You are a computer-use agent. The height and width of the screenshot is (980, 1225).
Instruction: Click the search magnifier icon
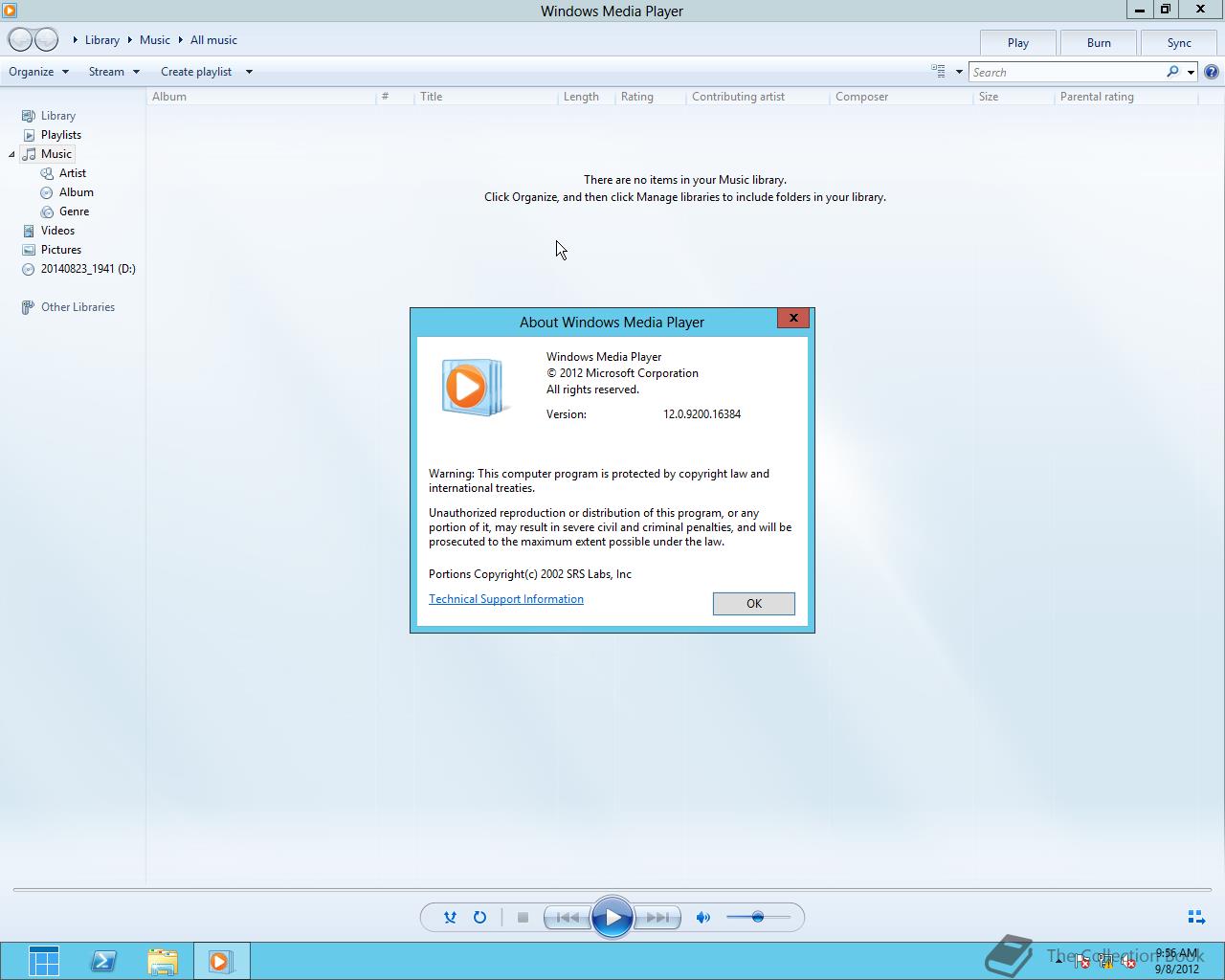click(1172, 72)
